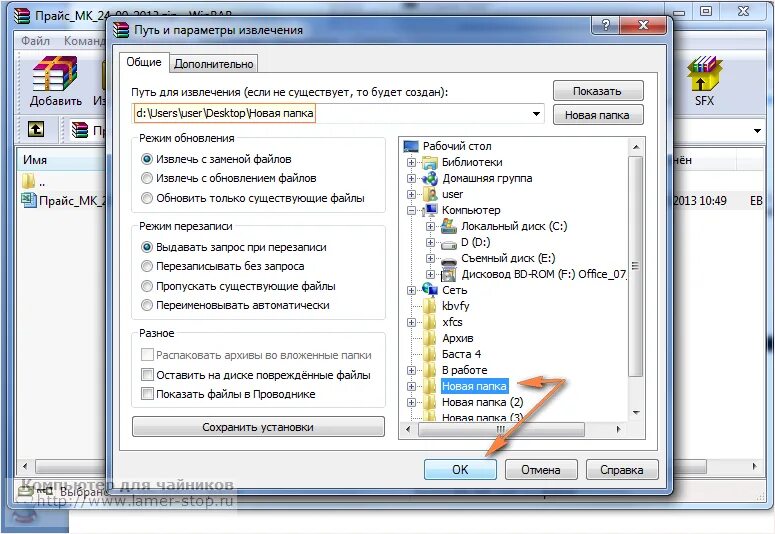Click the Рабочий стол desktop icon in tree

coord(411,146)
